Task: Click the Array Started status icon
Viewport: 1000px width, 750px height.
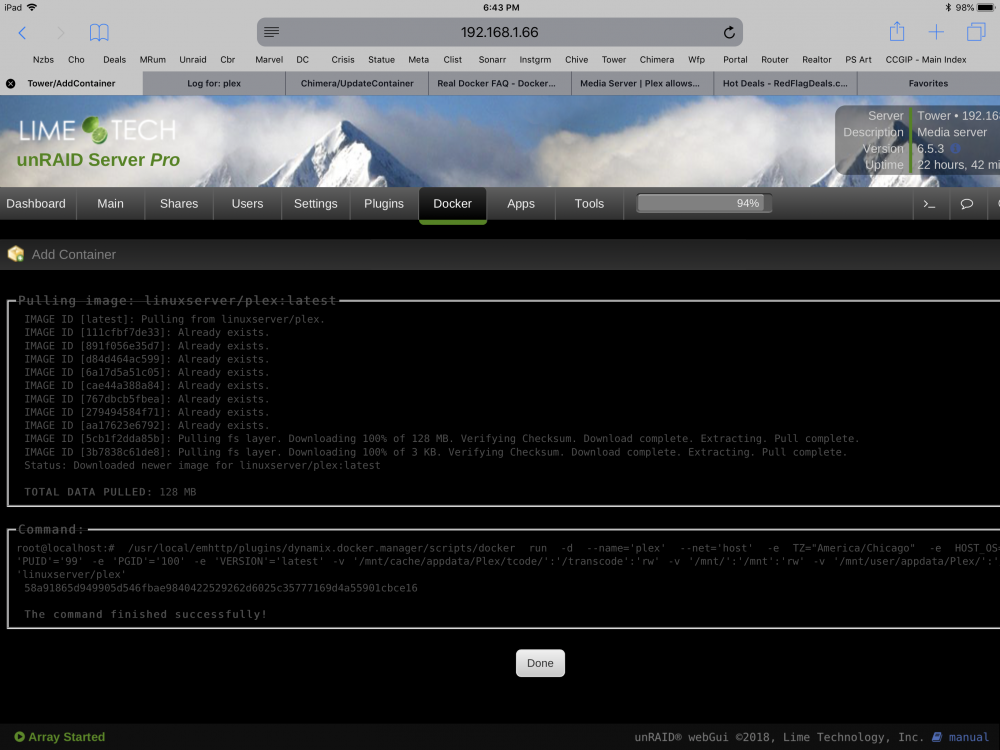Action: (x=19, y=737)
